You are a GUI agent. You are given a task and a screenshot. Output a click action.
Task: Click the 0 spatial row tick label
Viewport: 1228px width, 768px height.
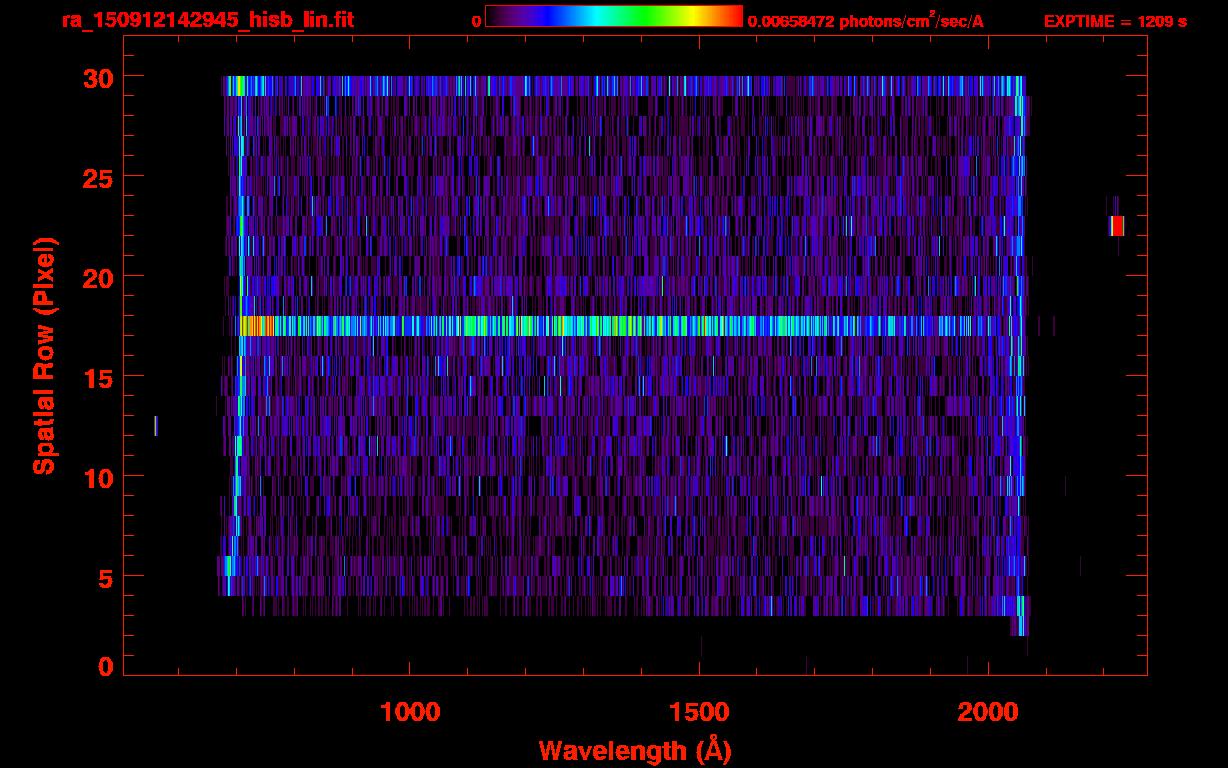[x=105, y=666]
